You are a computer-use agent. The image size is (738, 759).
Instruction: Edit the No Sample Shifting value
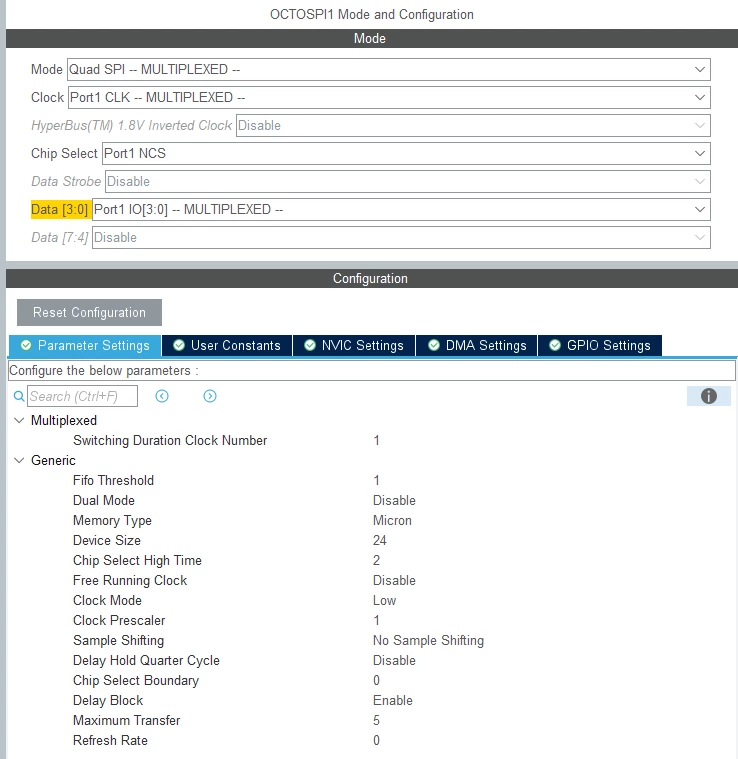point(428,641)
